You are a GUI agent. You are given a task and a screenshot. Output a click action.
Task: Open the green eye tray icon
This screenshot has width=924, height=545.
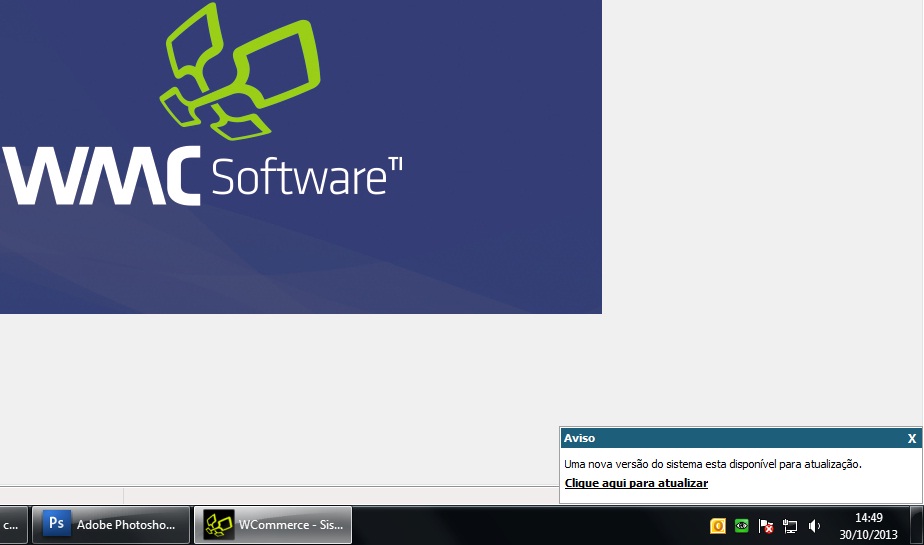click(x=741, y=526)
